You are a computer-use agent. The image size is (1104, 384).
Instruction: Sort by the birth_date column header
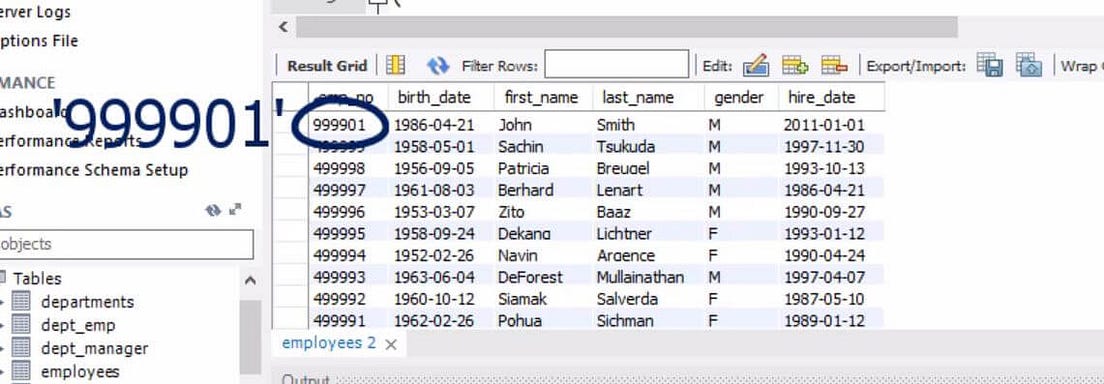point(441,97)
